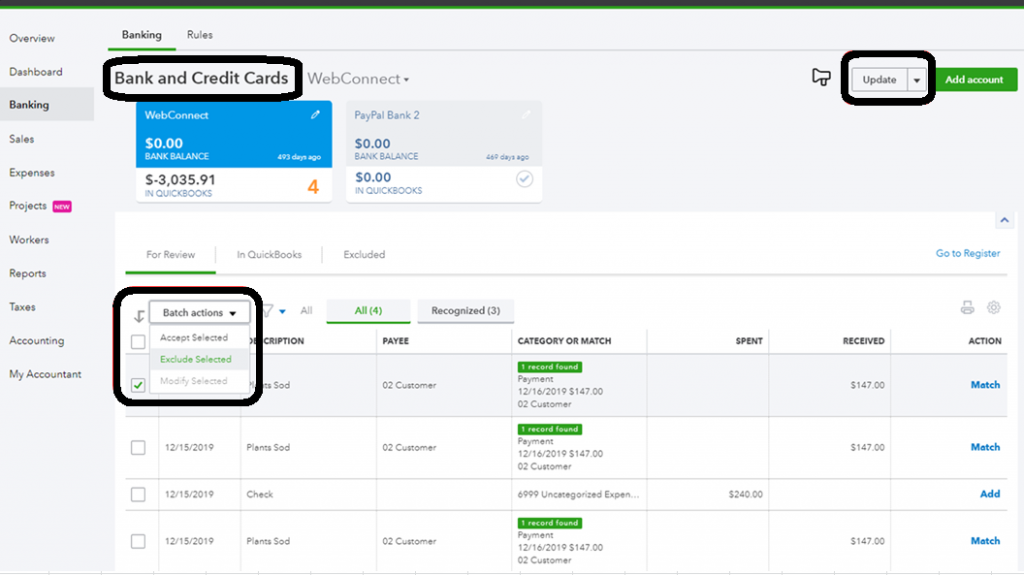1024x575 pixels.
Task: Toggle the select-all header checkbox
Action: tap(138, 342)
